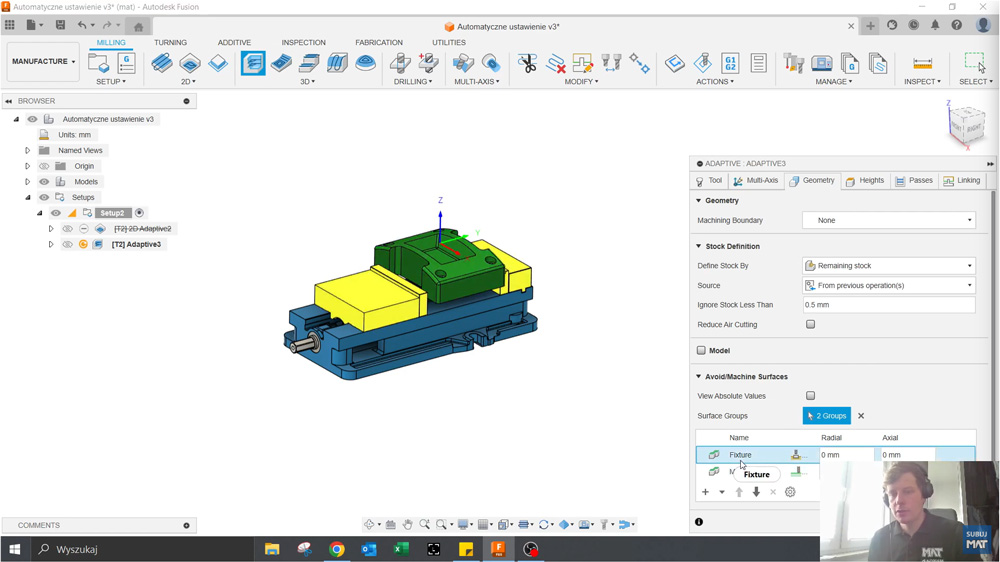Screen dimensions: 1000x562
Task: Open the TURNING ribbon tab
Action: (170, 43)
